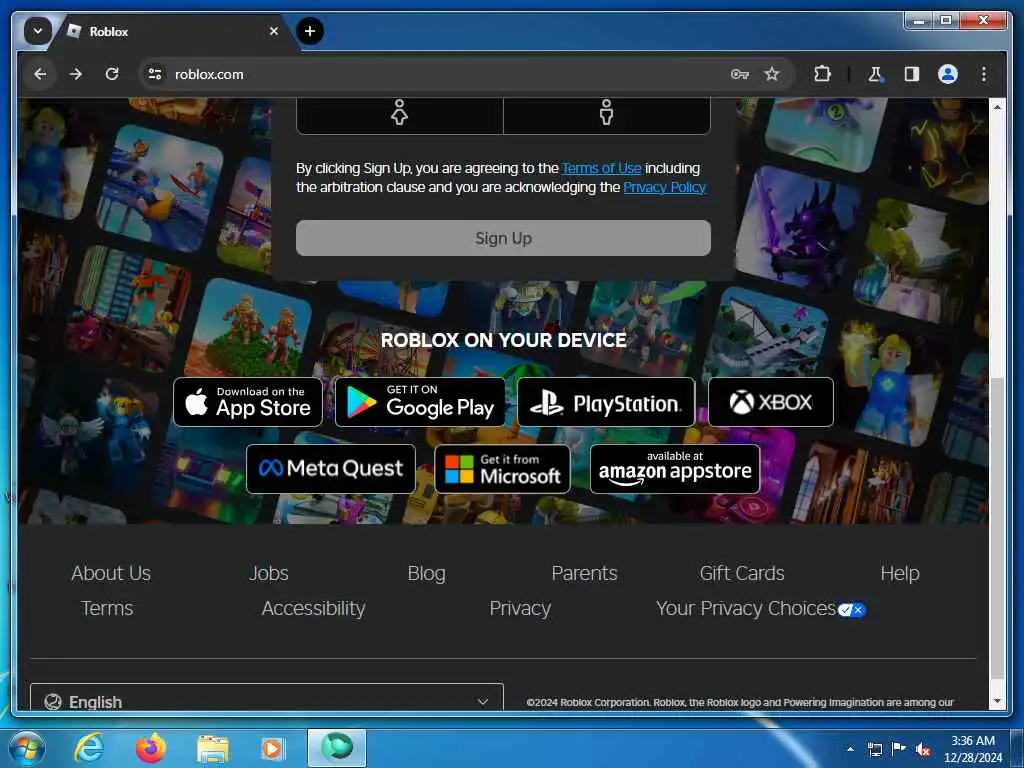Image resolution: width=1024 pixels, height=768 pixels.
Task: Click the page scrollbar up arrow
Action: 997,106
